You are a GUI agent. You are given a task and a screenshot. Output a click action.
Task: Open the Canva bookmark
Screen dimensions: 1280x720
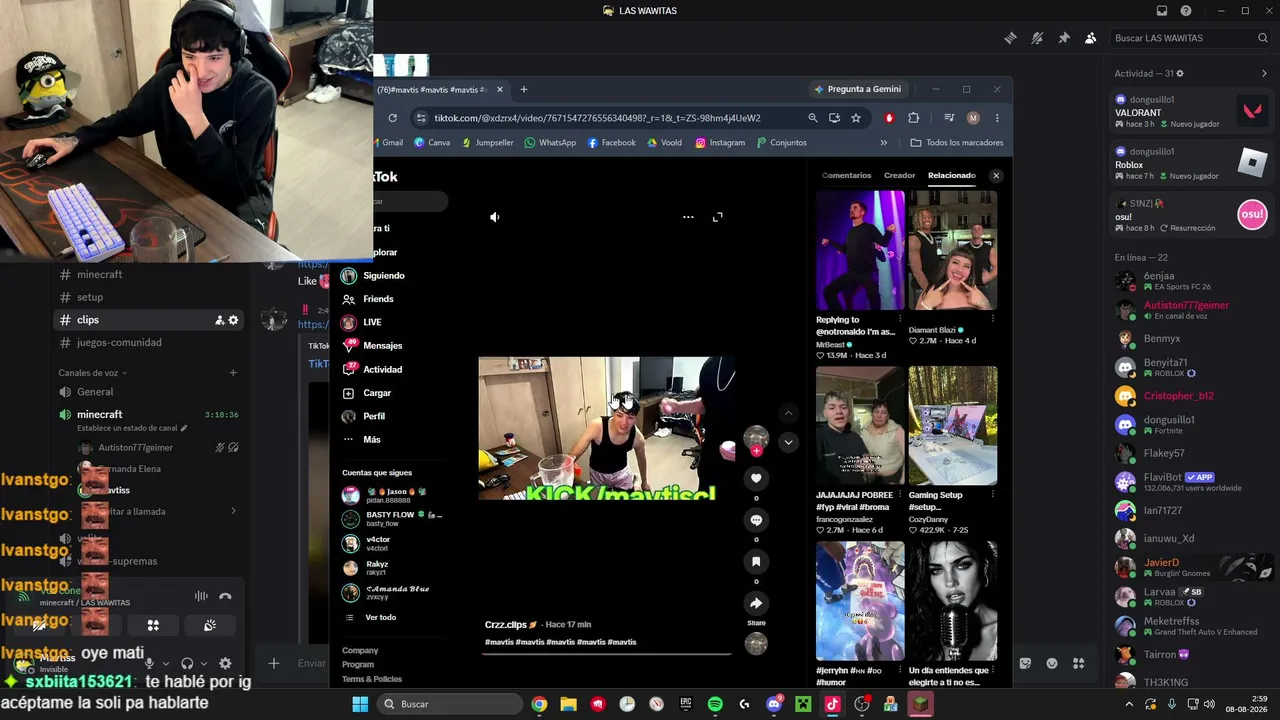(432, 143)
